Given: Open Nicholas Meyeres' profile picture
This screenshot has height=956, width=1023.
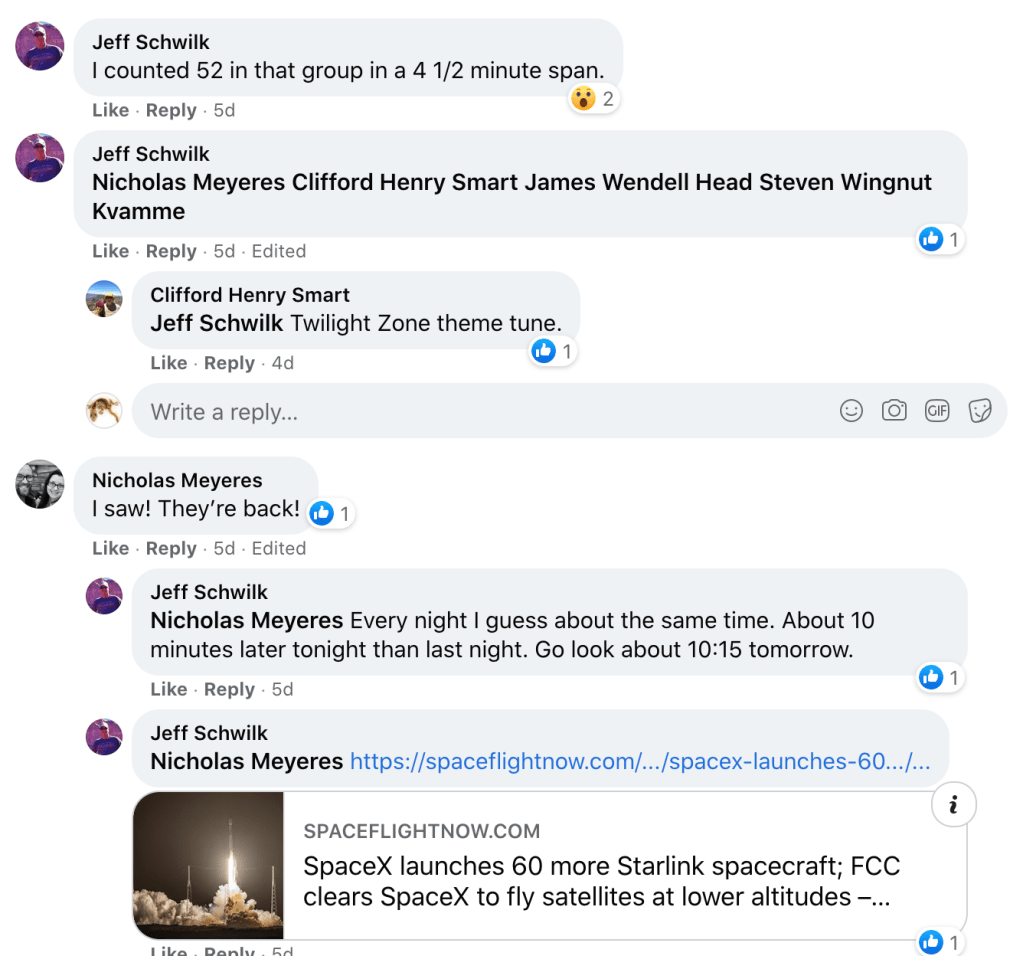Looking at the screenshot, I should (x=40, y=484).
